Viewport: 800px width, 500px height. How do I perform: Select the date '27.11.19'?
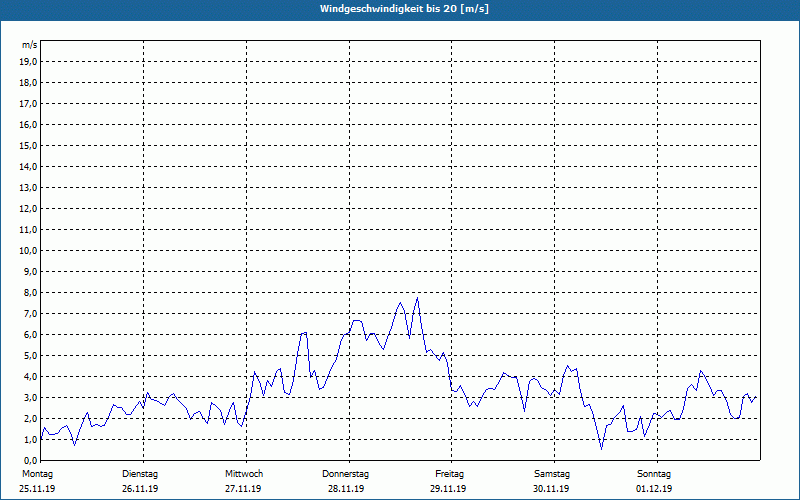[x=243, y=489]
